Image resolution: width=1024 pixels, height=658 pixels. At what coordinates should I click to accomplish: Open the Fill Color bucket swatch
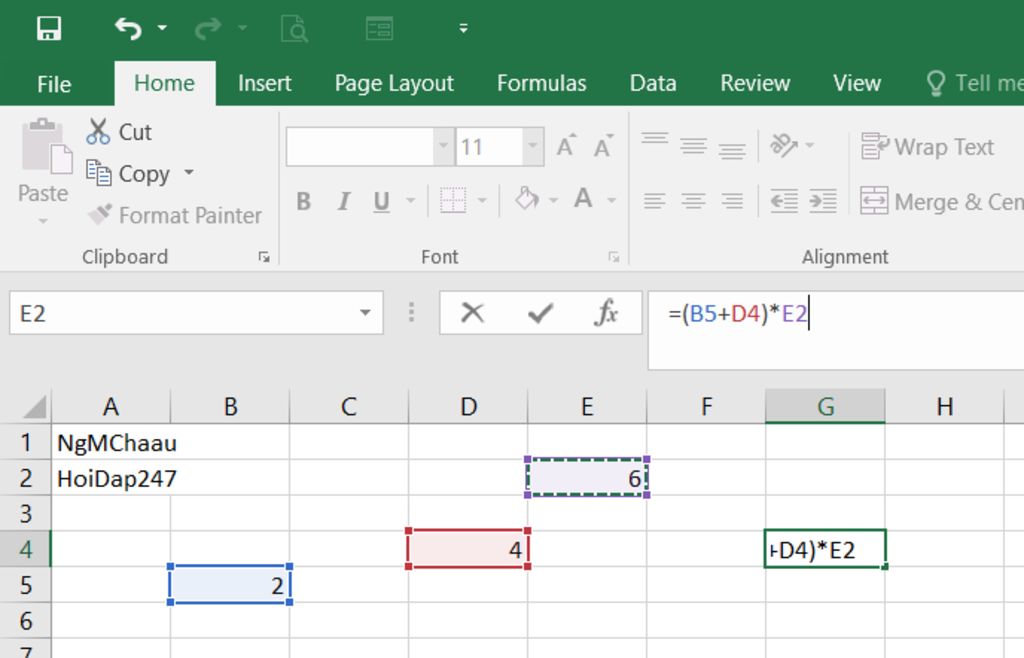(x=526, y=201)
